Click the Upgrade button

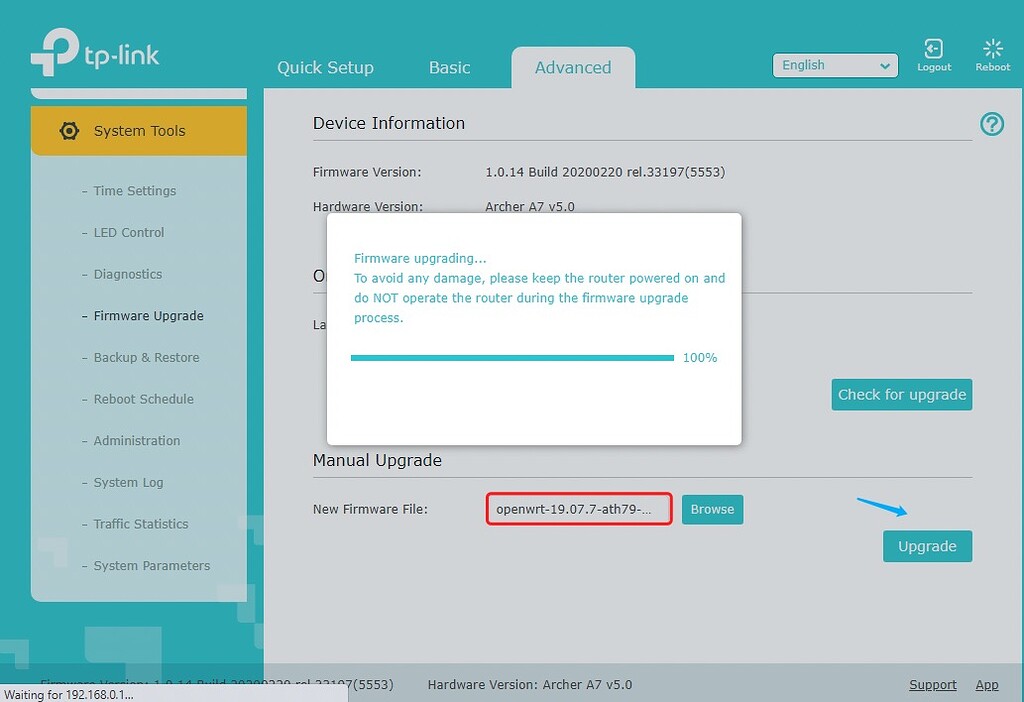927,546
